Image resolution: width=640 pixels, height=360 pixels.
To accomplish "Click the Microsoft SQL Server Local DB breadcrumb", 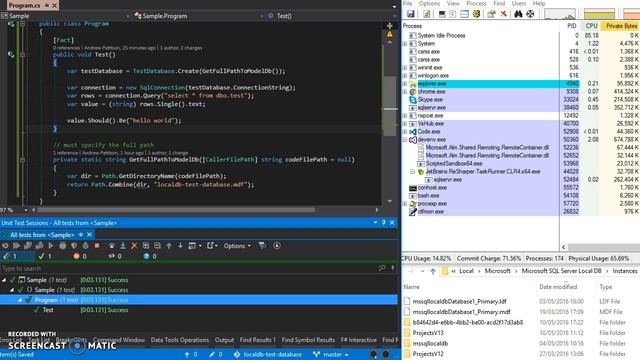I will 561,271.
